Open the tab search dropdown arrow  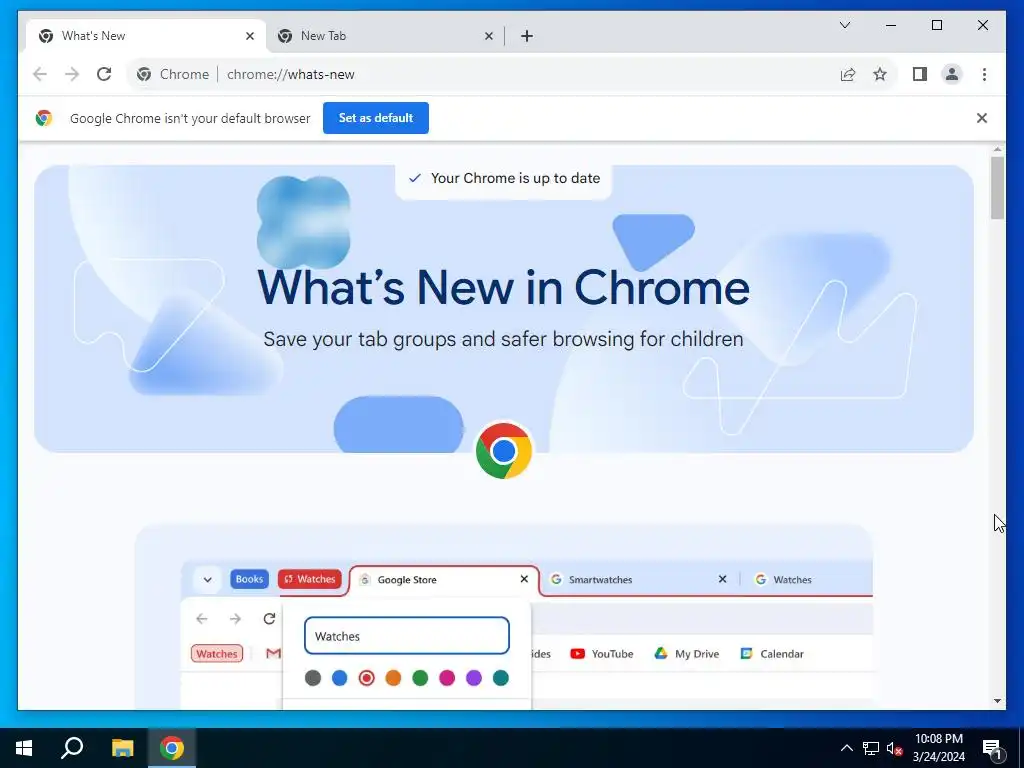point(844,25)
